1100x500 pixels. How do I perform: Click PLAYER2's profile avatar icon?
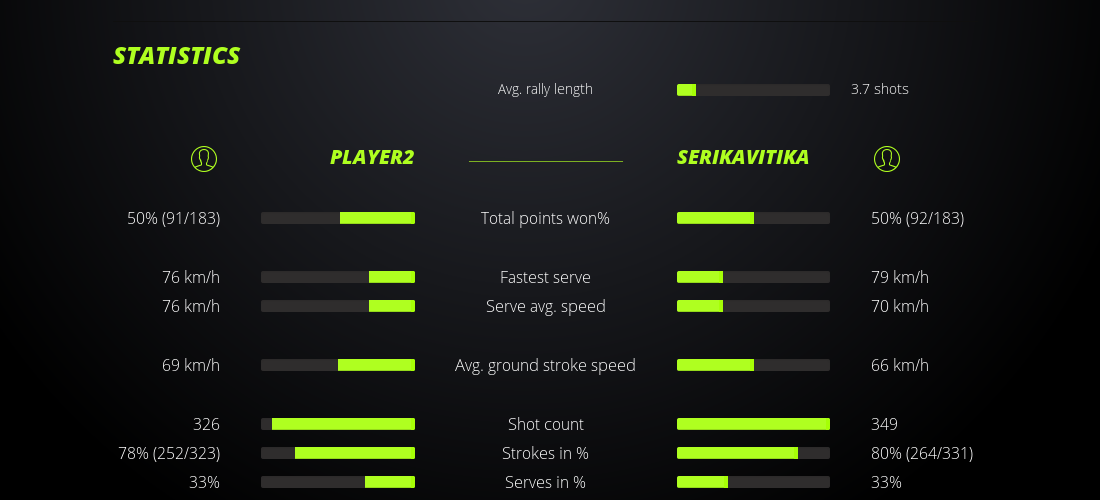tap(204, 158)
